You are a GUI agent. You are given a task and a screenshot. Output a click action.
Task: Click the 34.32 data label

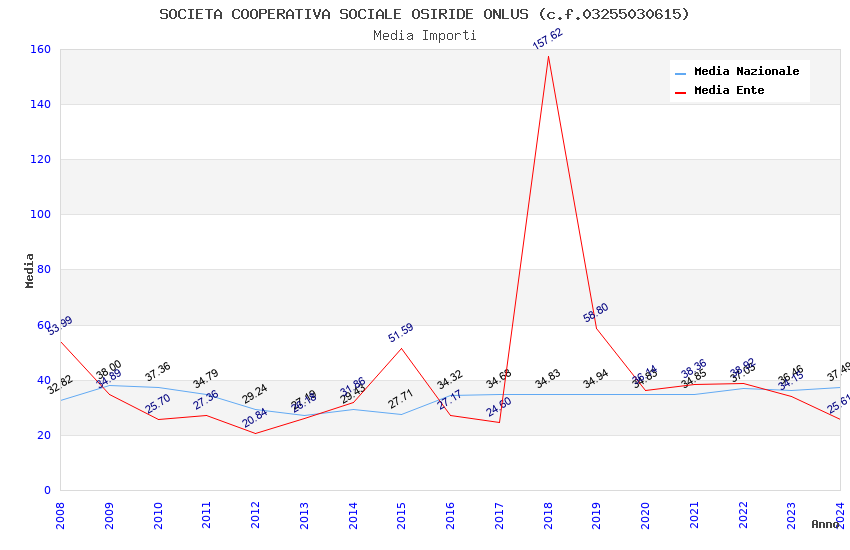tap(449, 380)
